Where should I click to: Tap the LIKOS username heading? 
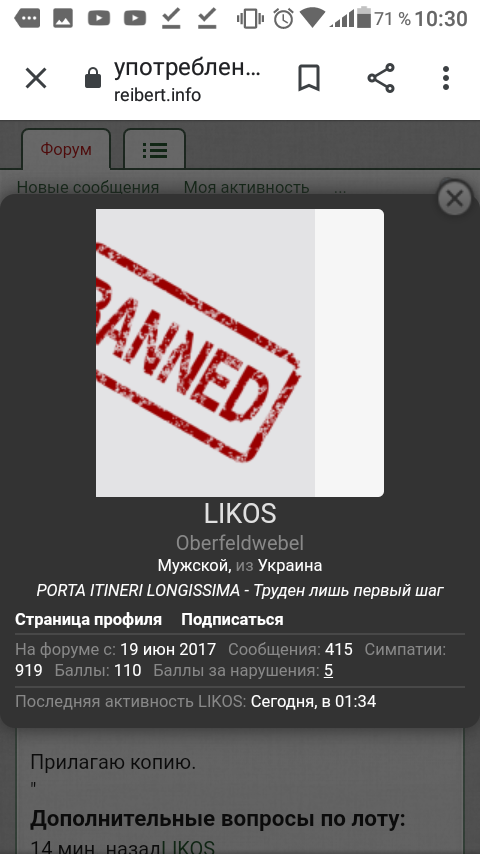point(240,513)
